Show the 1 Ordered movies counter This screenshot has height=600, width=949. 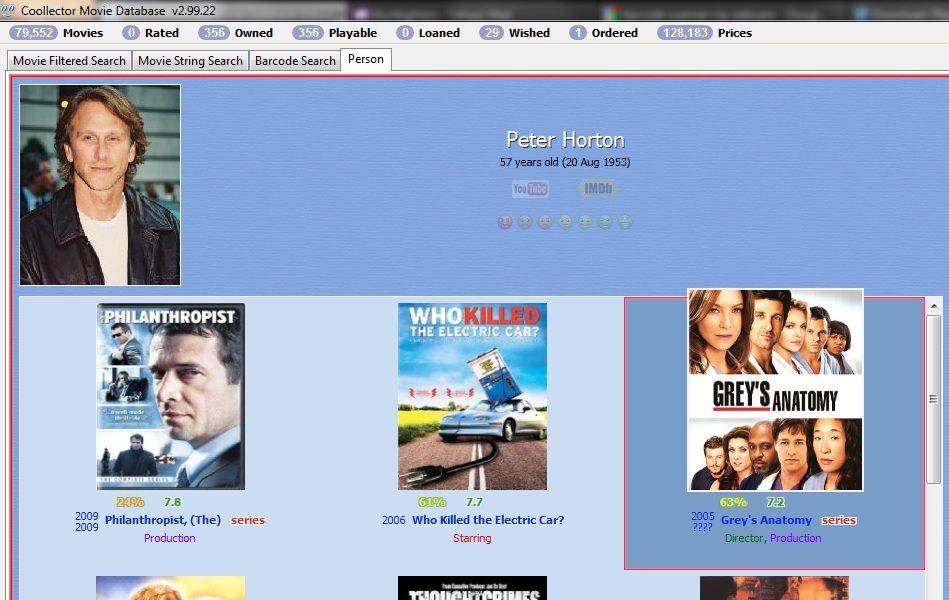tap(603, 33)
